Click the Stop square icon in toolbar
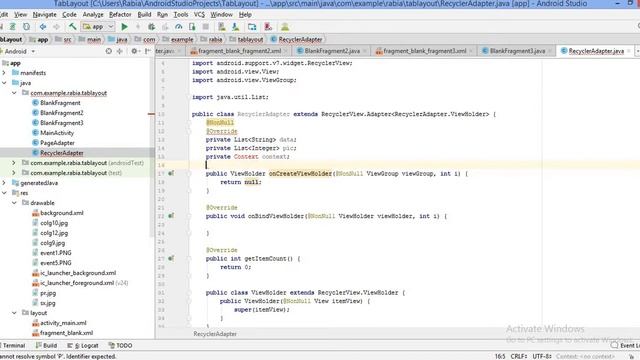This screenshot has width=640, height=360. (x=205, y=27)
